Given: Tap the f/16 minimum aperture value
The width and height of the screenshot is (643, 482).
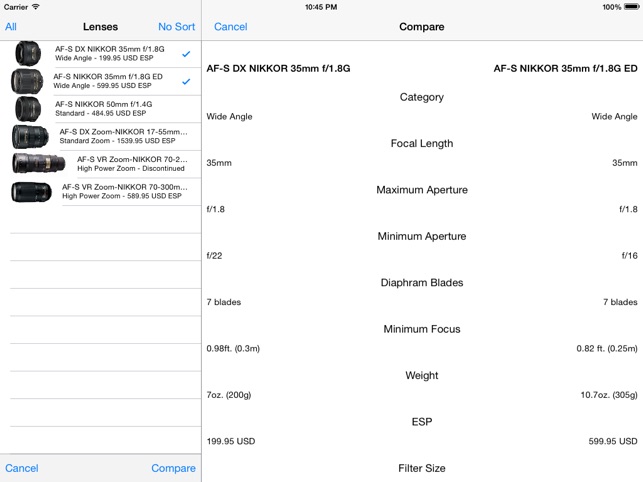Looking at the screenshot, I should click(x=629, y=256).
